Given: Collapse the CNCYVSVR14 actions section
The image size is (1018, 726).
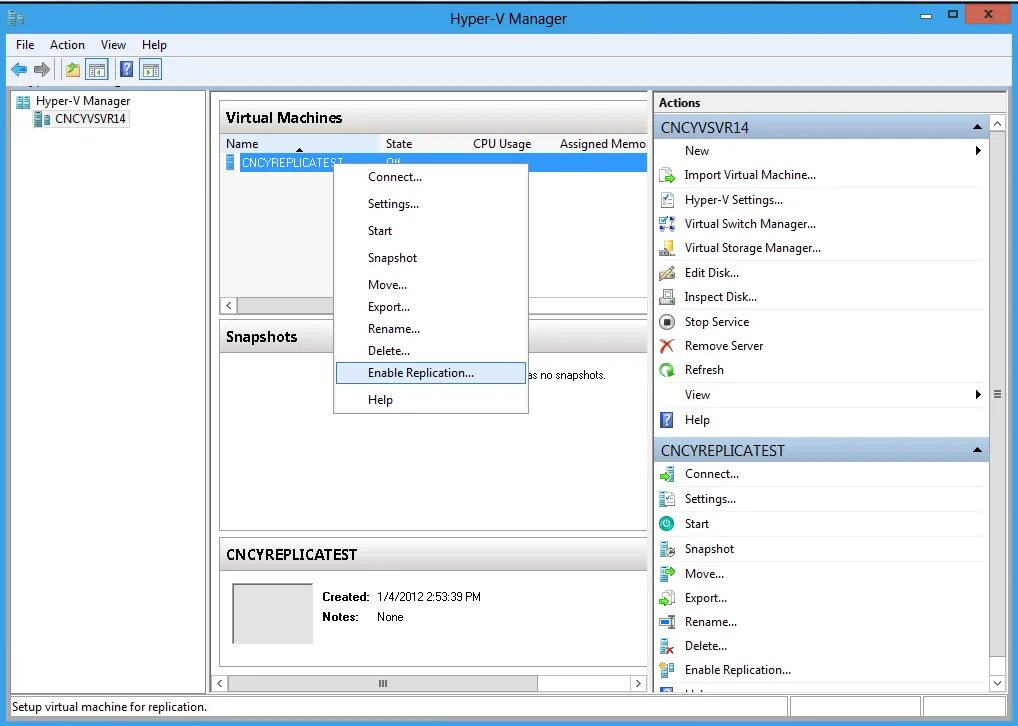Looking at the screenshot, I should pos(977,127).
